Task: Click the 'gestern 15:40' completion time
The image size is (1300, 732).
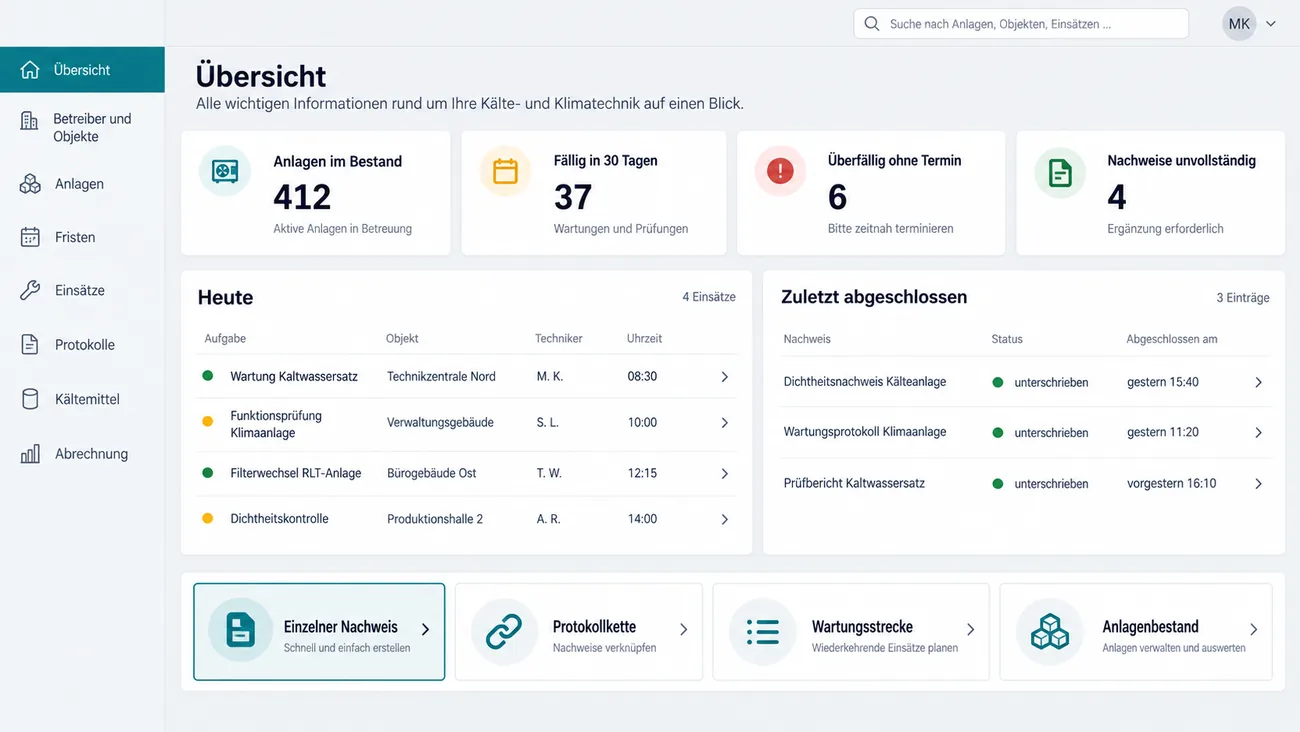Action: [x=1163, y=382]
